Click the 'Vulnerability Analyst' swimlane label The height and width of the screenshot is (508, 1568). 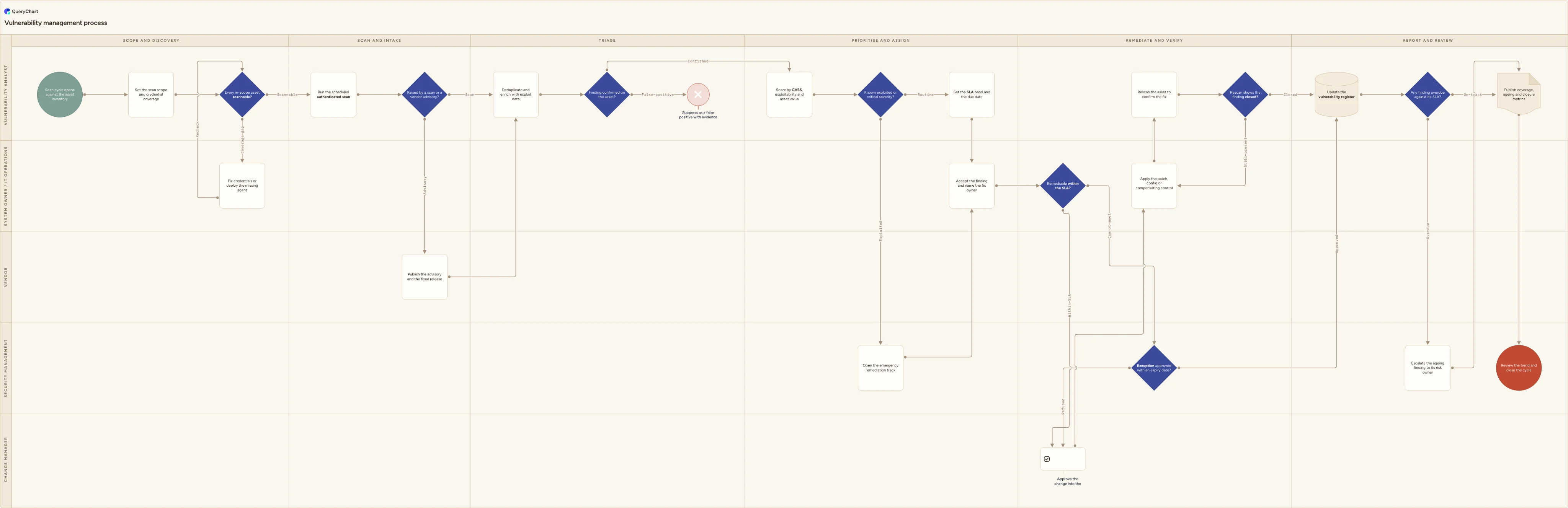6,95
